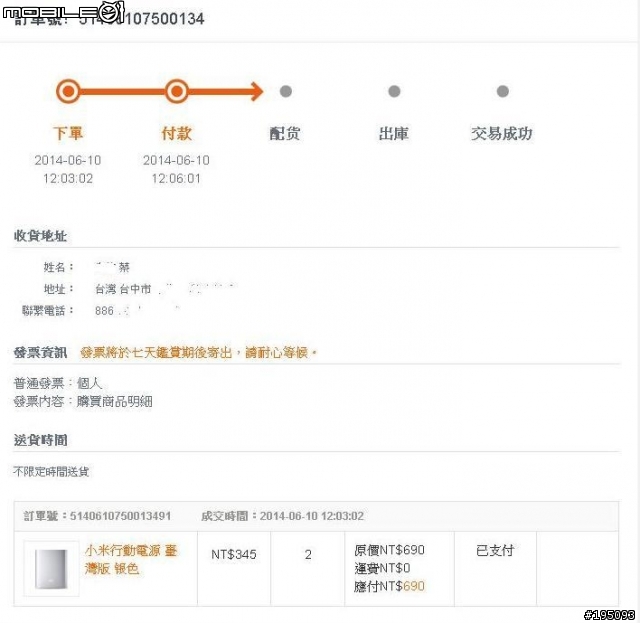Viewport: 640px width, 623px height.
Task: Click the Mobile01 logo watermark
Action: [x=63, y=13]
